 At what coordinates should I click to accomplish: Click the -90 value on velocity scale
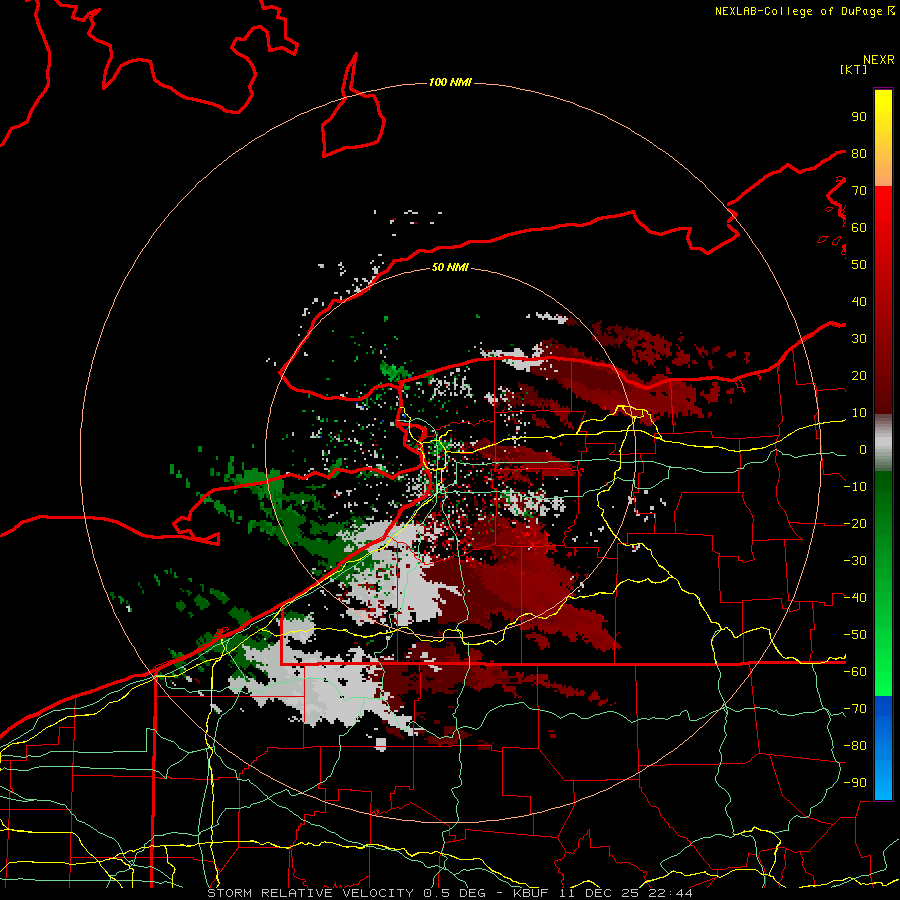(x=855, y=783)
